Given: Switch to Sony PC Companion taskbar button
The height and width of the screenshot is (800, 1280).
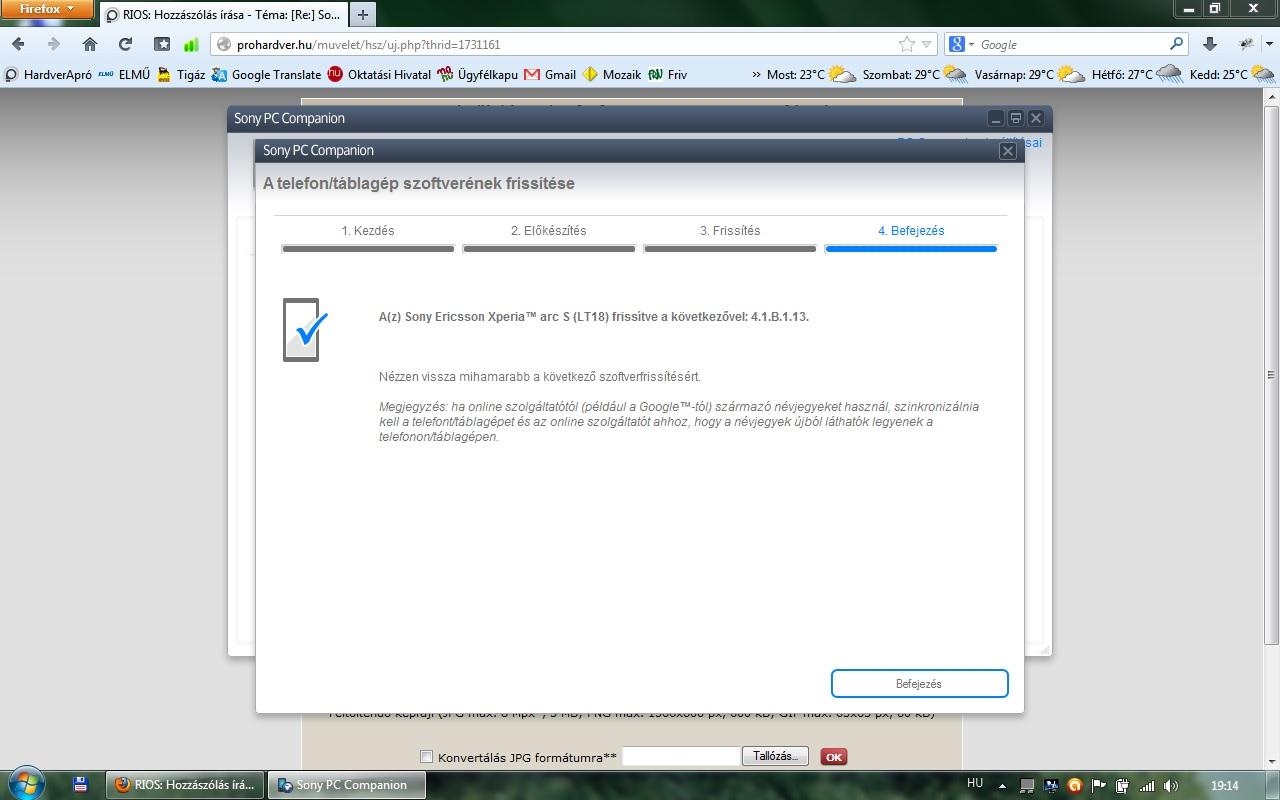Looking at the screenshot, I should click(x=347, y=785).
